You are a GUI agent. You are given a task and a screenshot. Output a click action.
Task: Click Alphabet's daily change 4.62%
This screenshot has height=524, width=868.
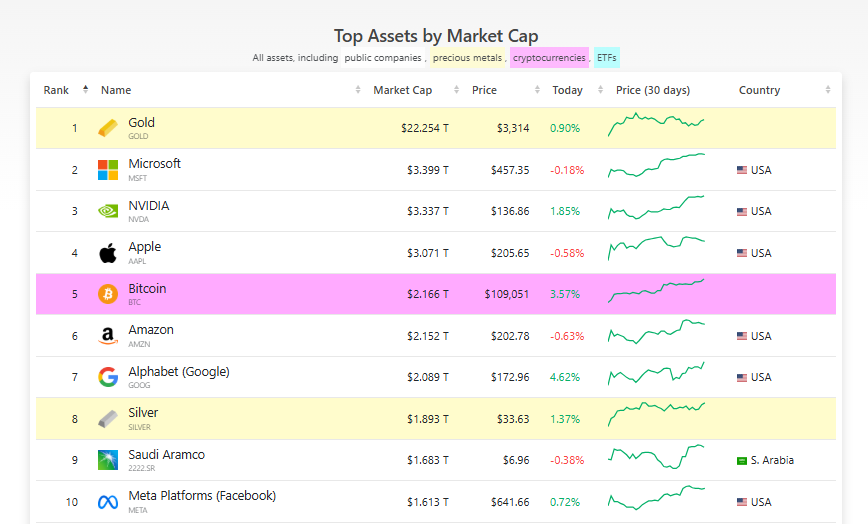565,377
